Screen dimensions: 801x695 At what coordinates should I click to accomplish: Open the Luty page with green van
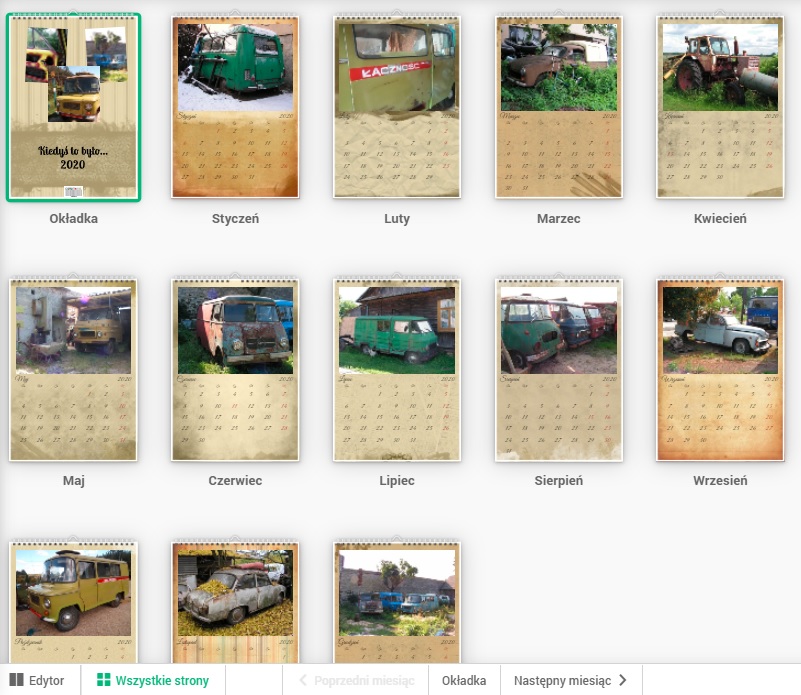(396, 108)
